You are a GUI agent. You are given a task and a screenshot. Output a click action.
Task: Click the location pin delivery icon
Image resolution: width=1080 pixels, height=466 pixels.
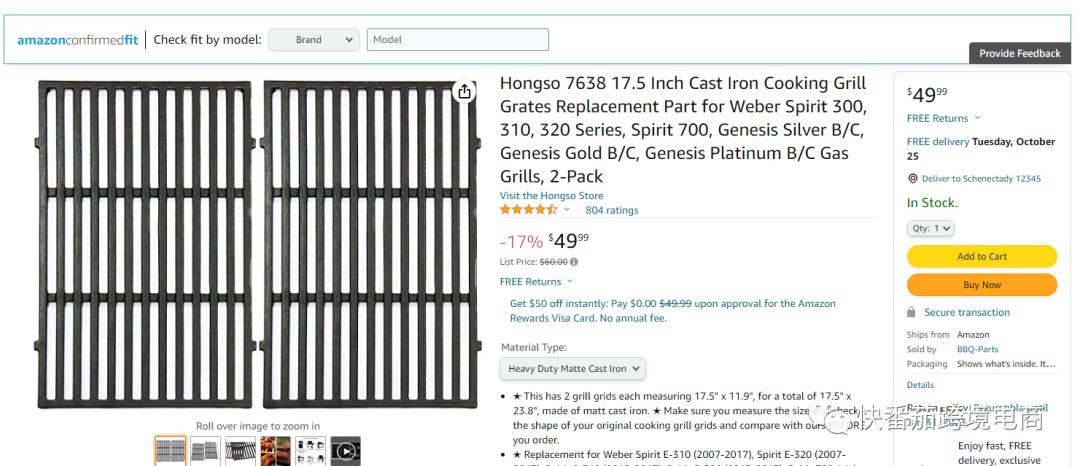coord(912,178)
